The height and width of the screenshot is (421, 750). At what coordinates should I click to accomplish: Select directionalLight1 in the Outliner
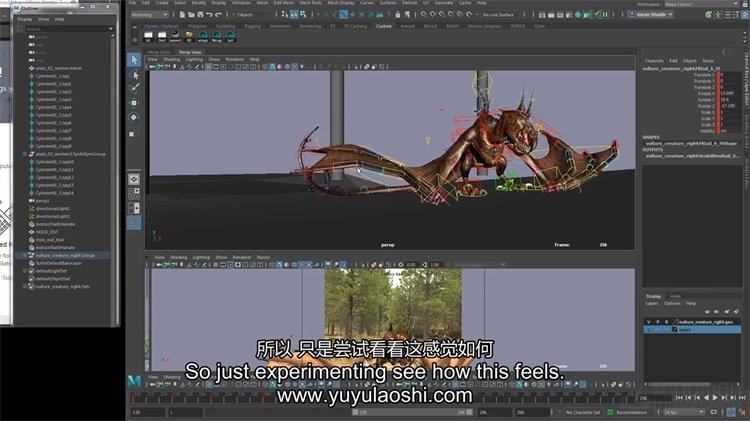click(52, 209)
